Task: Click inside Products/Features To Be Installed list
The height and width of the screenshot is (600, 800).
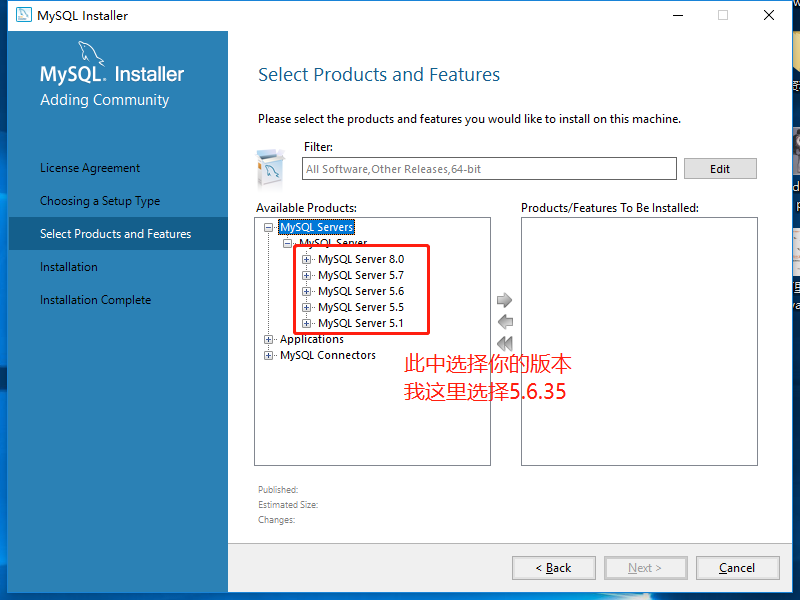Action: 639,341
